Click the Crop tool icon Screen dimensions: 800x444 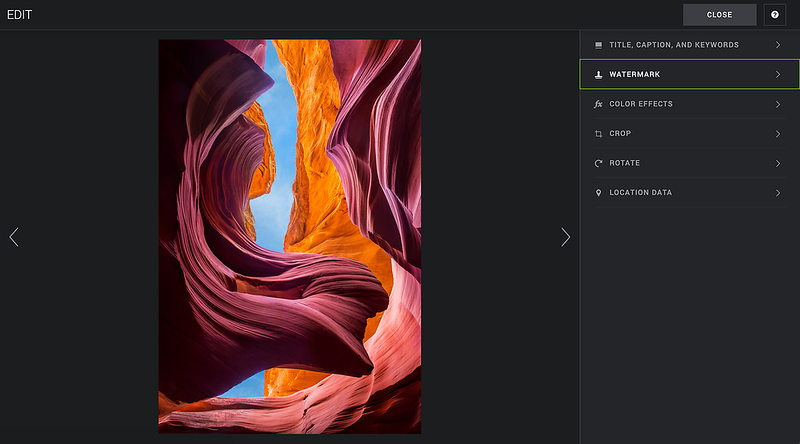click(598, 134)
